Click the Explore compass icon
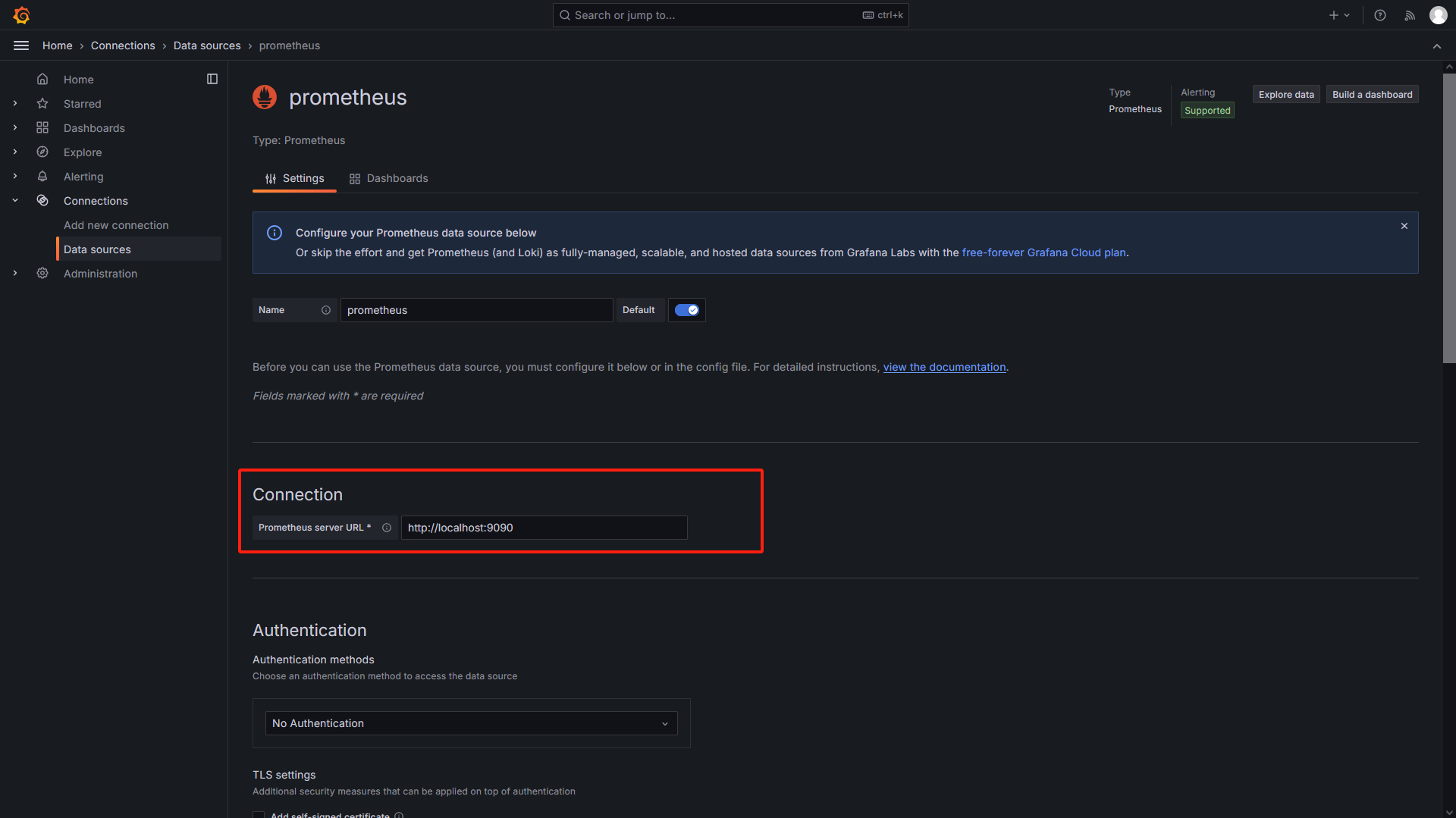The image size is (1456, 818). pos(42,152)
